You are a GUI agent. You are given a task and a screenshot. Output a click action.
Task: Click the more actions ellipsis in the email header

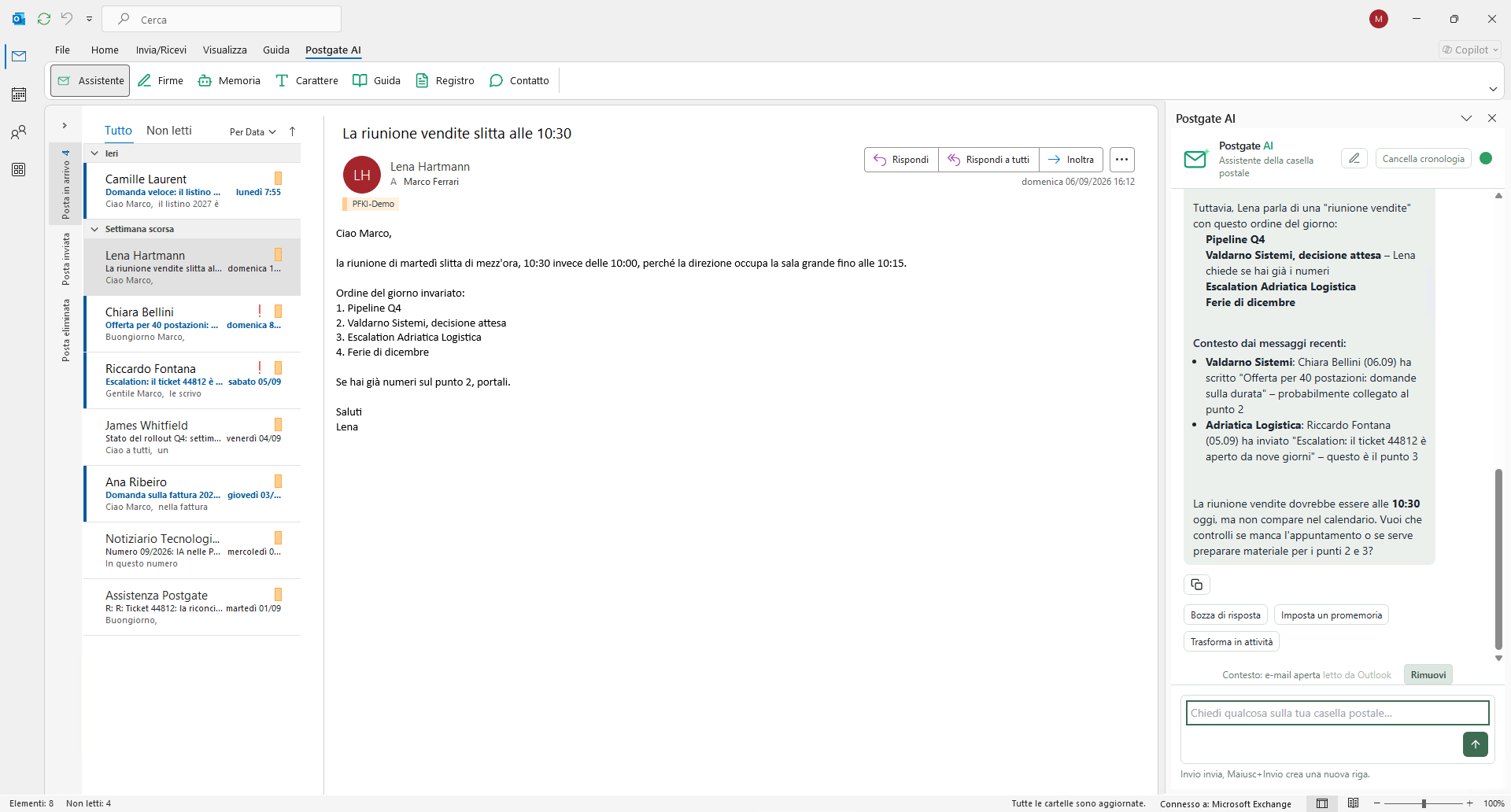1122,160
